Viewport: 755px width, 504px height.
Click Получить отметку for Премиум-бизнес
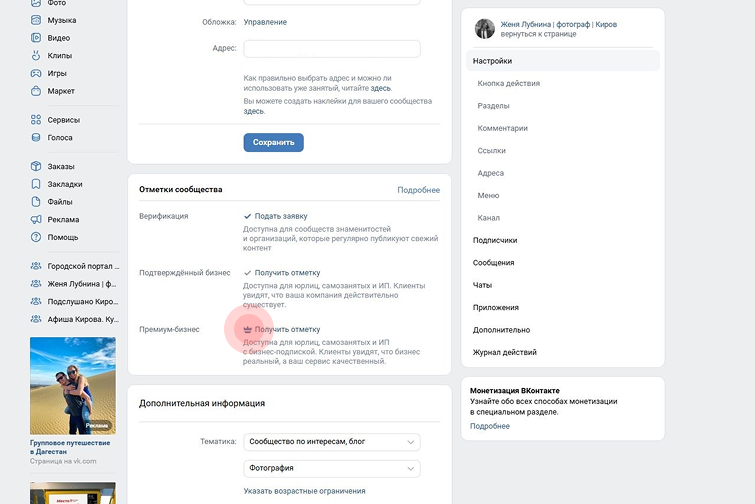(x=287, y=329)
